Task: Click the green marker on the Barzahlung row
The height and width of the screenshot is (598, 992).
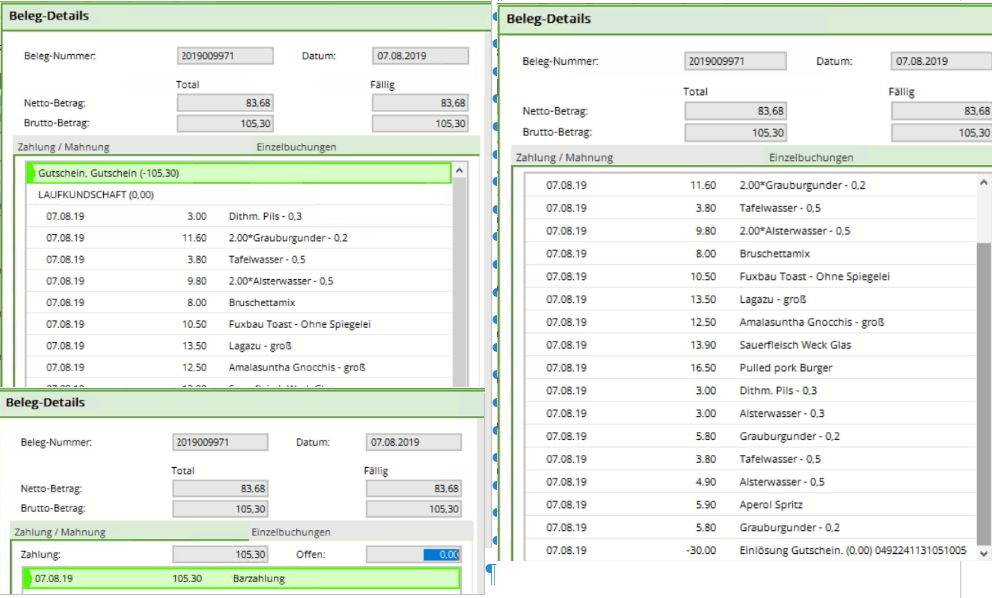Action: coord(28,578)
